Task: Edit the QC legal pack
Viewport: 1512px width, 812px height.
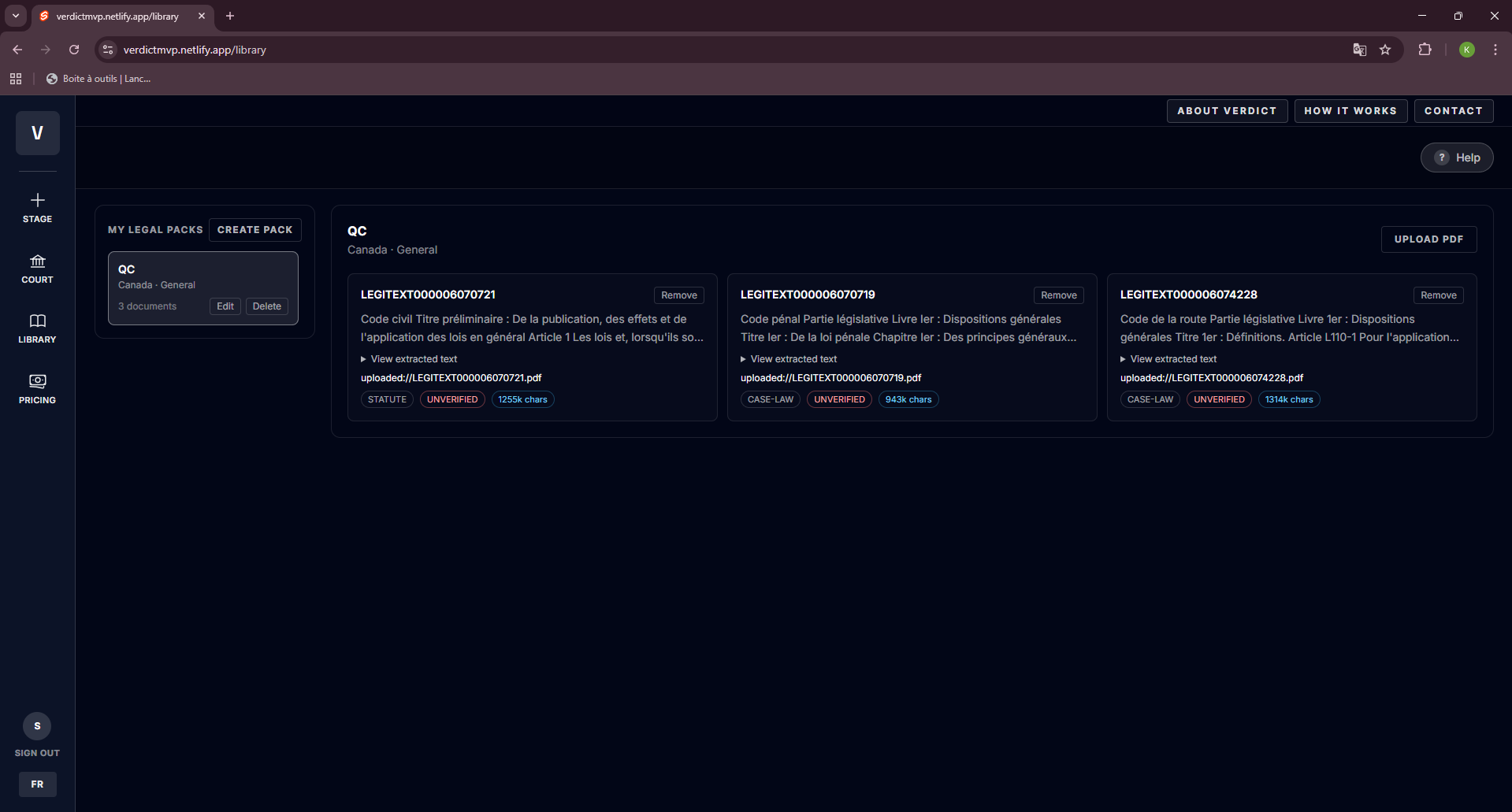Action: (225, 306)
